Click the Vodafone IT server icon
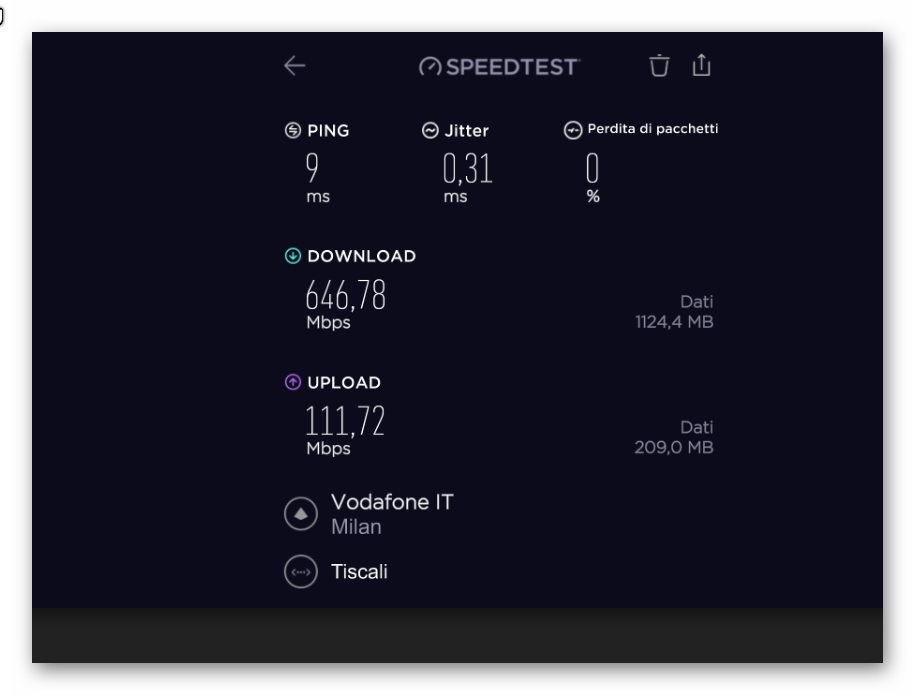Screen dimensions: 915x695 pos(301,514)
